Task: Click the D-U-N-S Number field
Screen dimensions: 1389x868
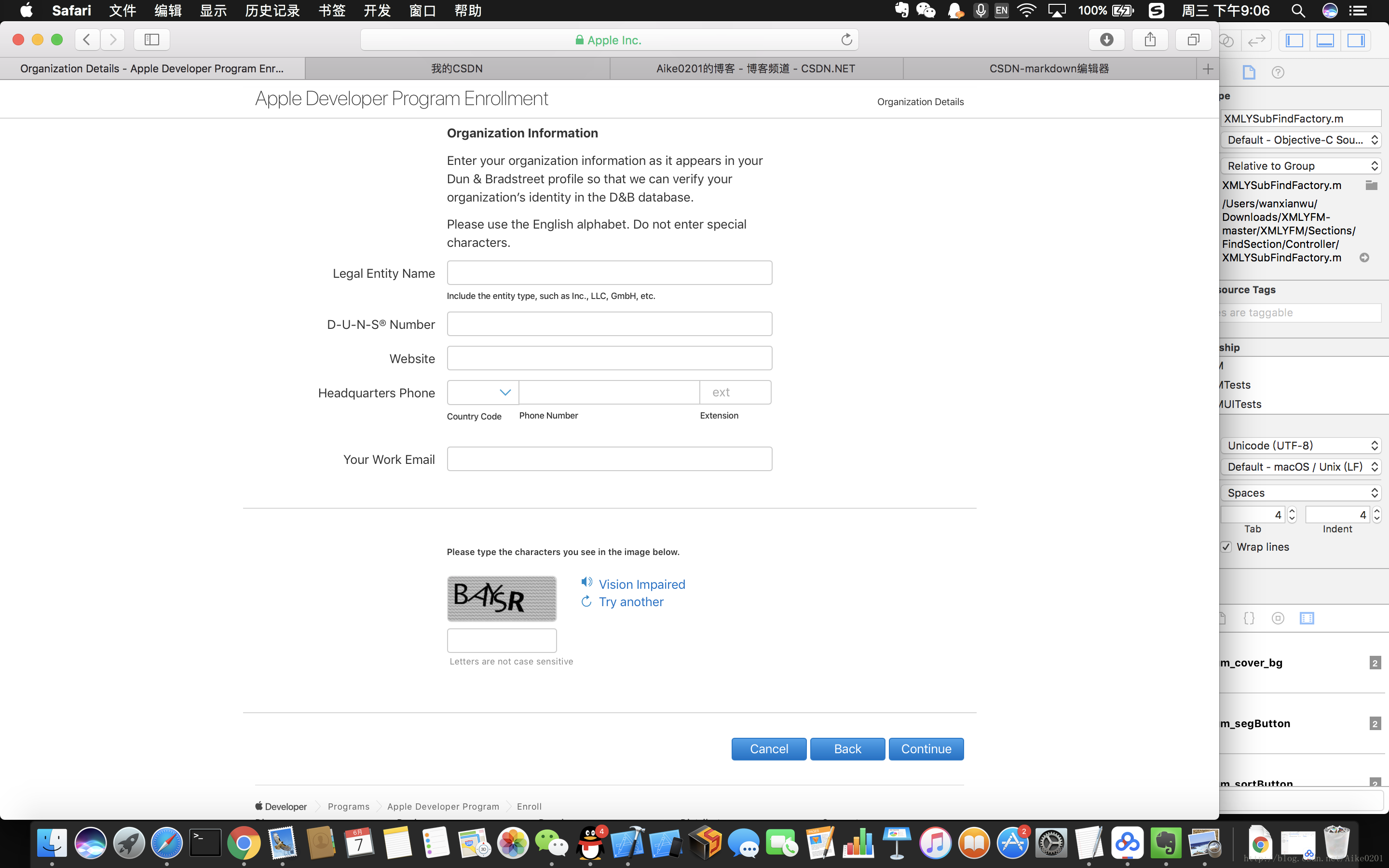Action: click(610, 324)
